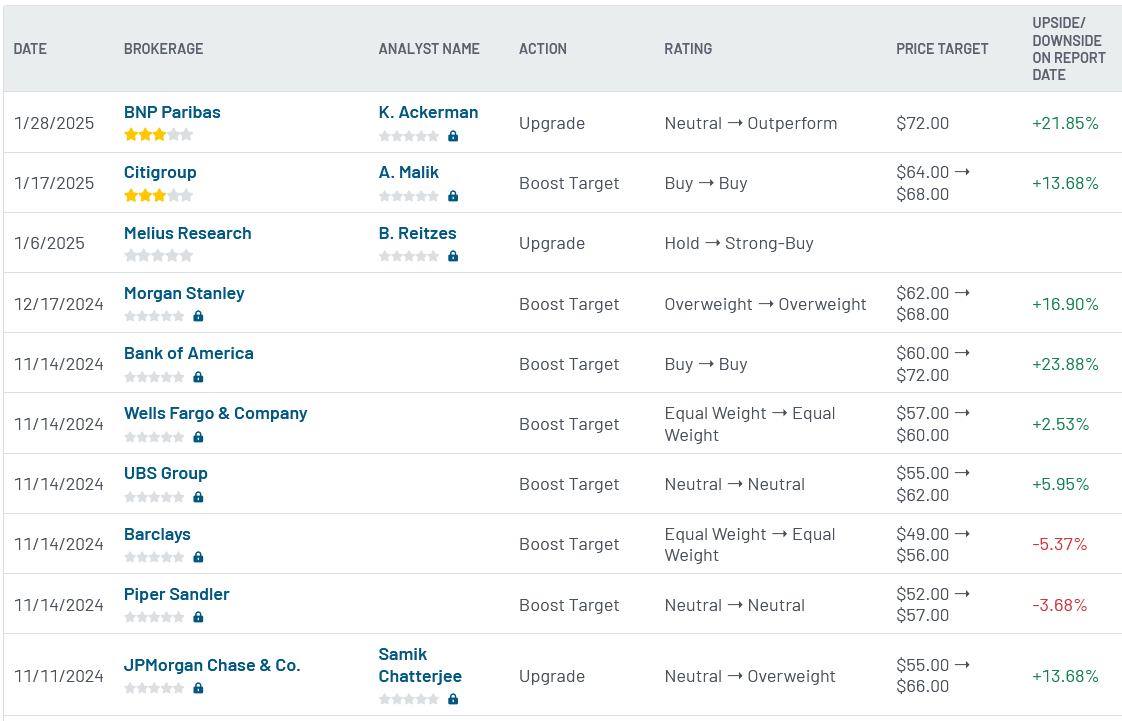Click the ACTION column header
Image resolution: width=1122 pixels, height=721 pixels.
[542, 49]
